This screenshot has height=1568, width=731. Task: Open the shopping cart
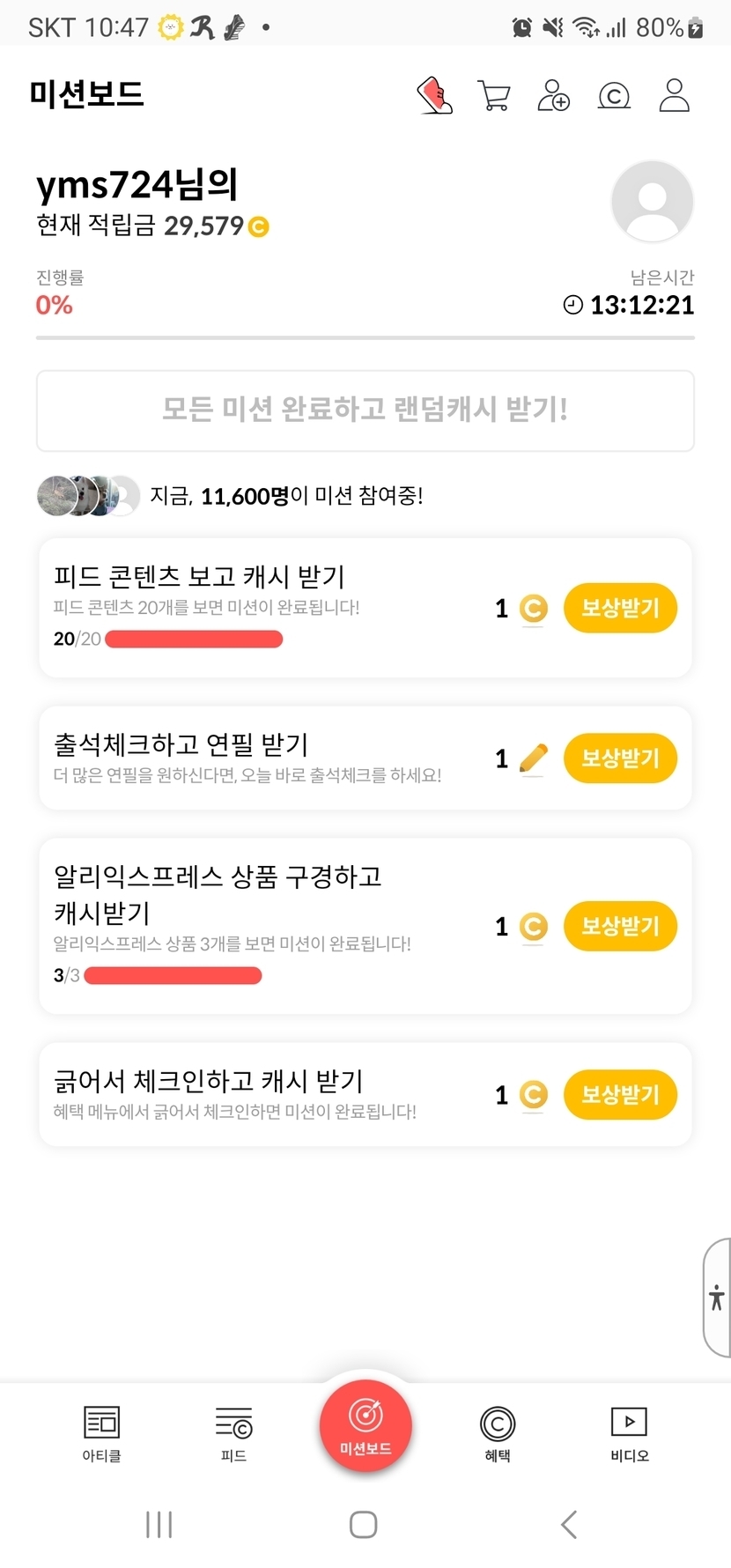(x=493, y=95)
